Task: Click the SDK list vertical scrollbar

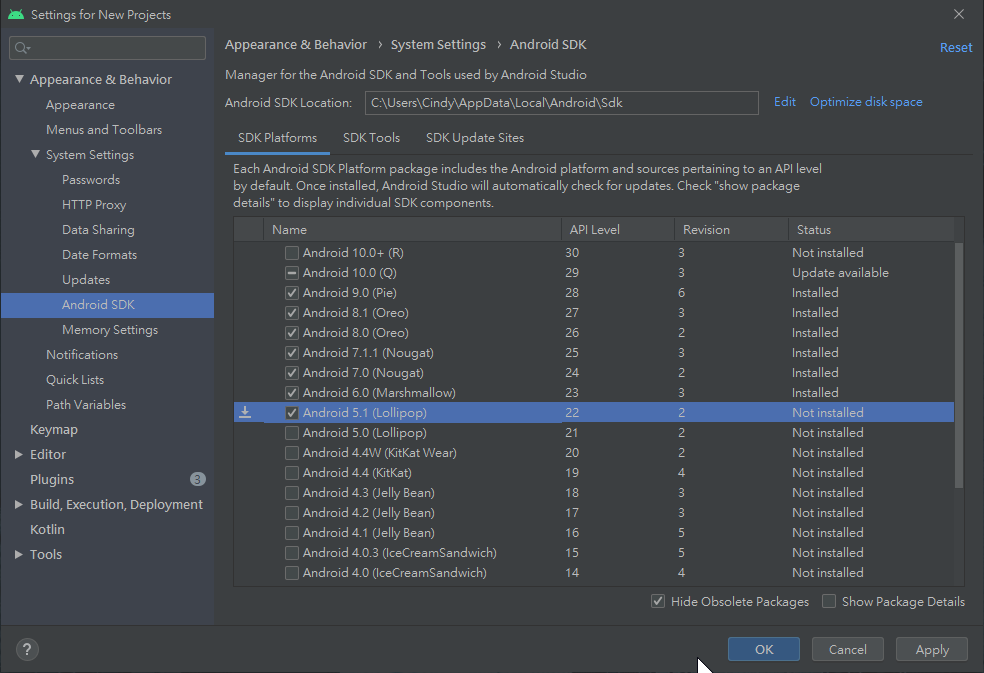Action: click(x=958, y=364)
